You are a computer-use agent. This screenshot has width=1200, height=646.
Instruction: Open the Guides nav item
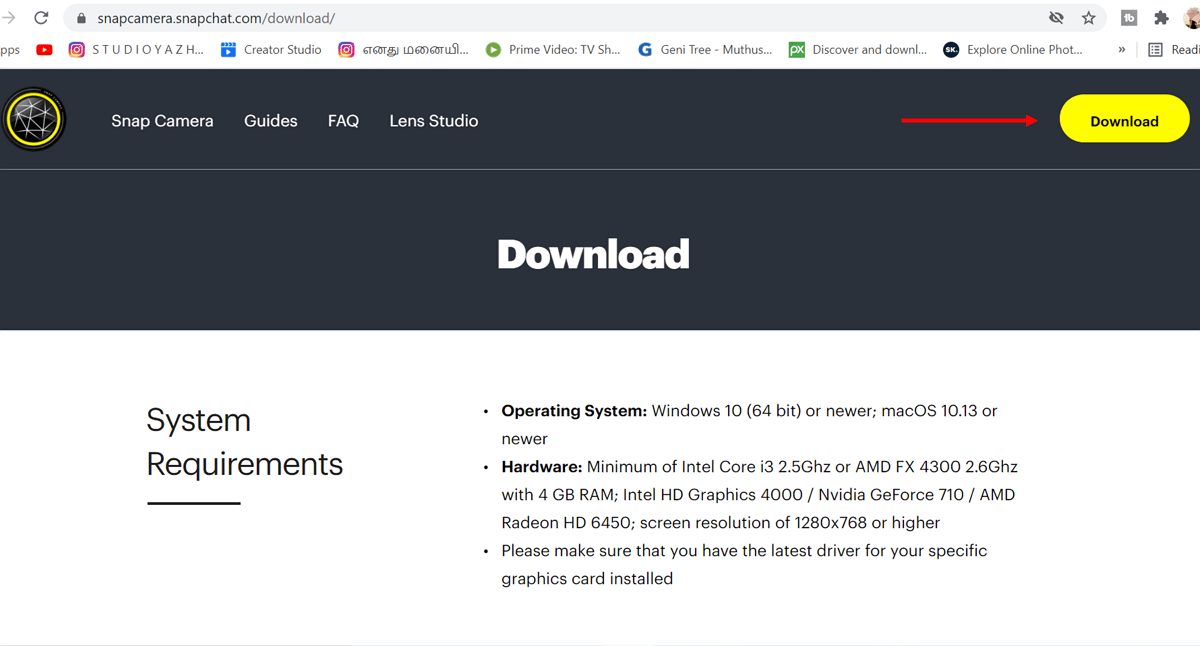coord(271,121)
